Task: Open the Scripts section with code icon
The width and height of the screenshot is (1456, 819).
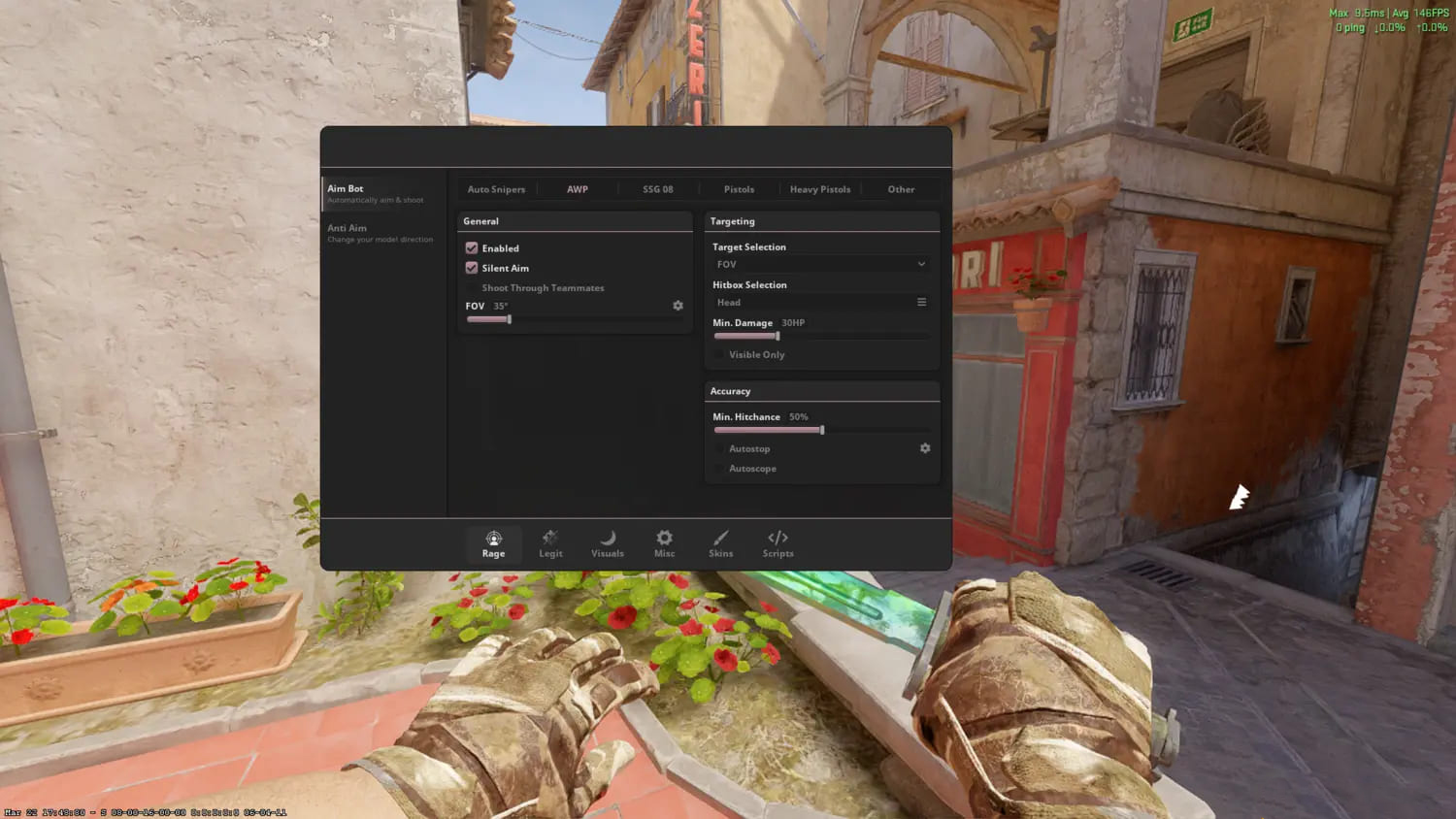Action: (778, 544)
